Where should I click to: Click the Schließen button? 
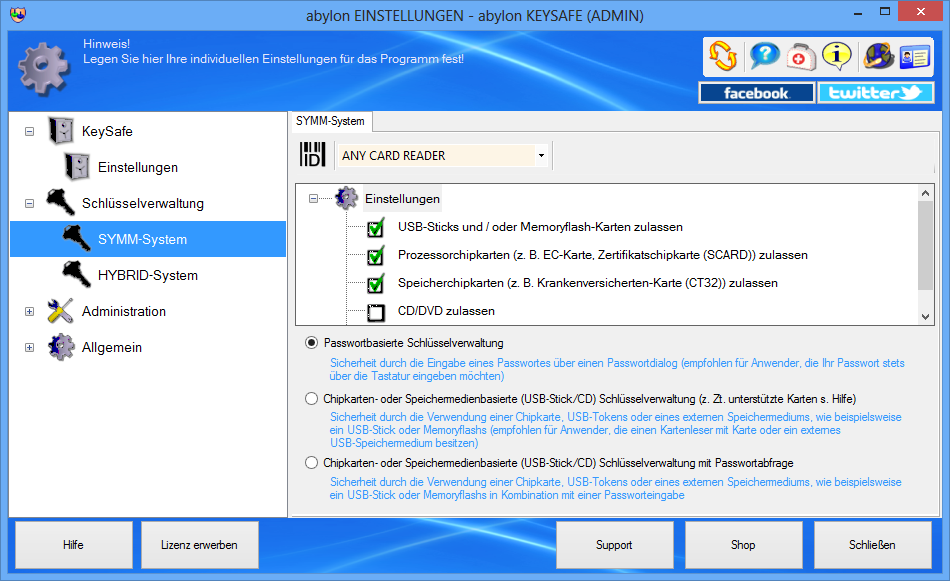(x=872, y=545)
